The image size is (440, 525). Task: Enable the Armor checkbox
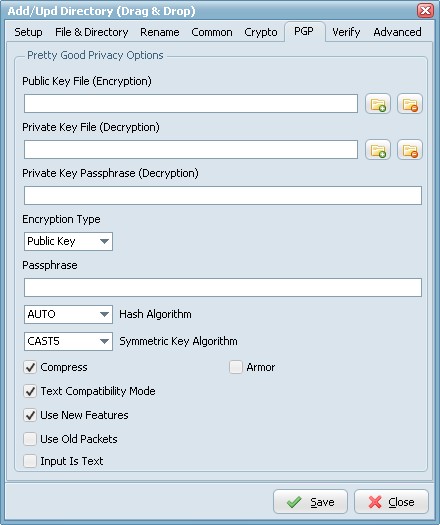[236, 367]
